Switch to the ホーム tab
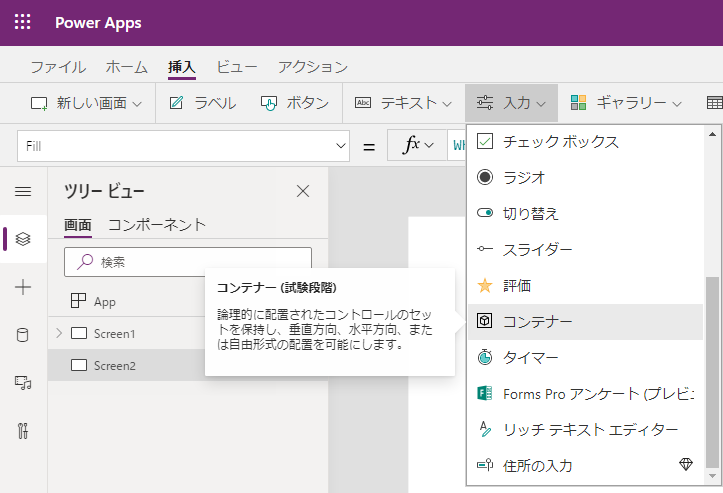Image resolution: width=723 pixels, height=493 pixels. point(126,67)
